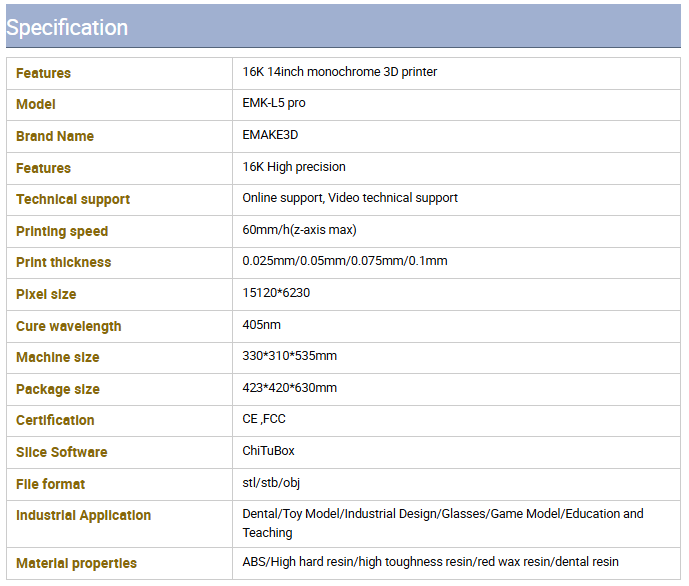The width and height of the screenshot is (689, 586).
Task: Select the Online support, Video technical support text
Action: [x=350, y=198]
